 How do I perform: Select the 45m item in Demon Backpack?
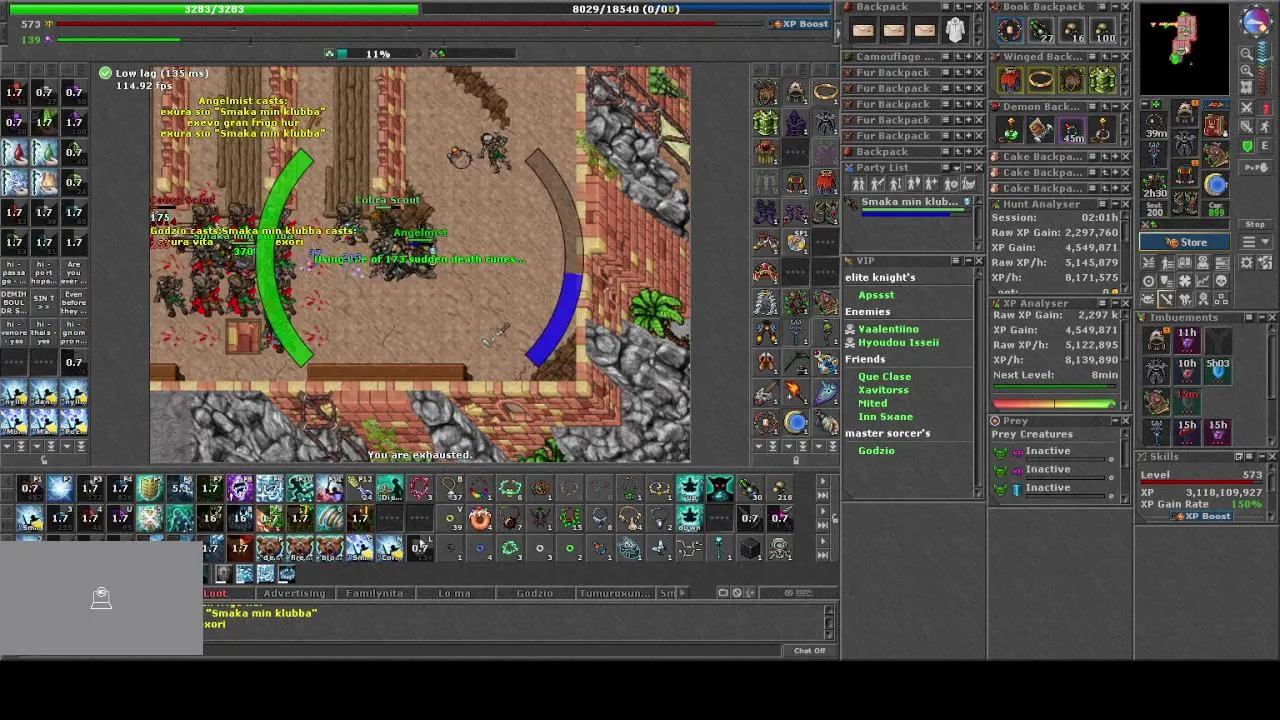coord(1072,130)
